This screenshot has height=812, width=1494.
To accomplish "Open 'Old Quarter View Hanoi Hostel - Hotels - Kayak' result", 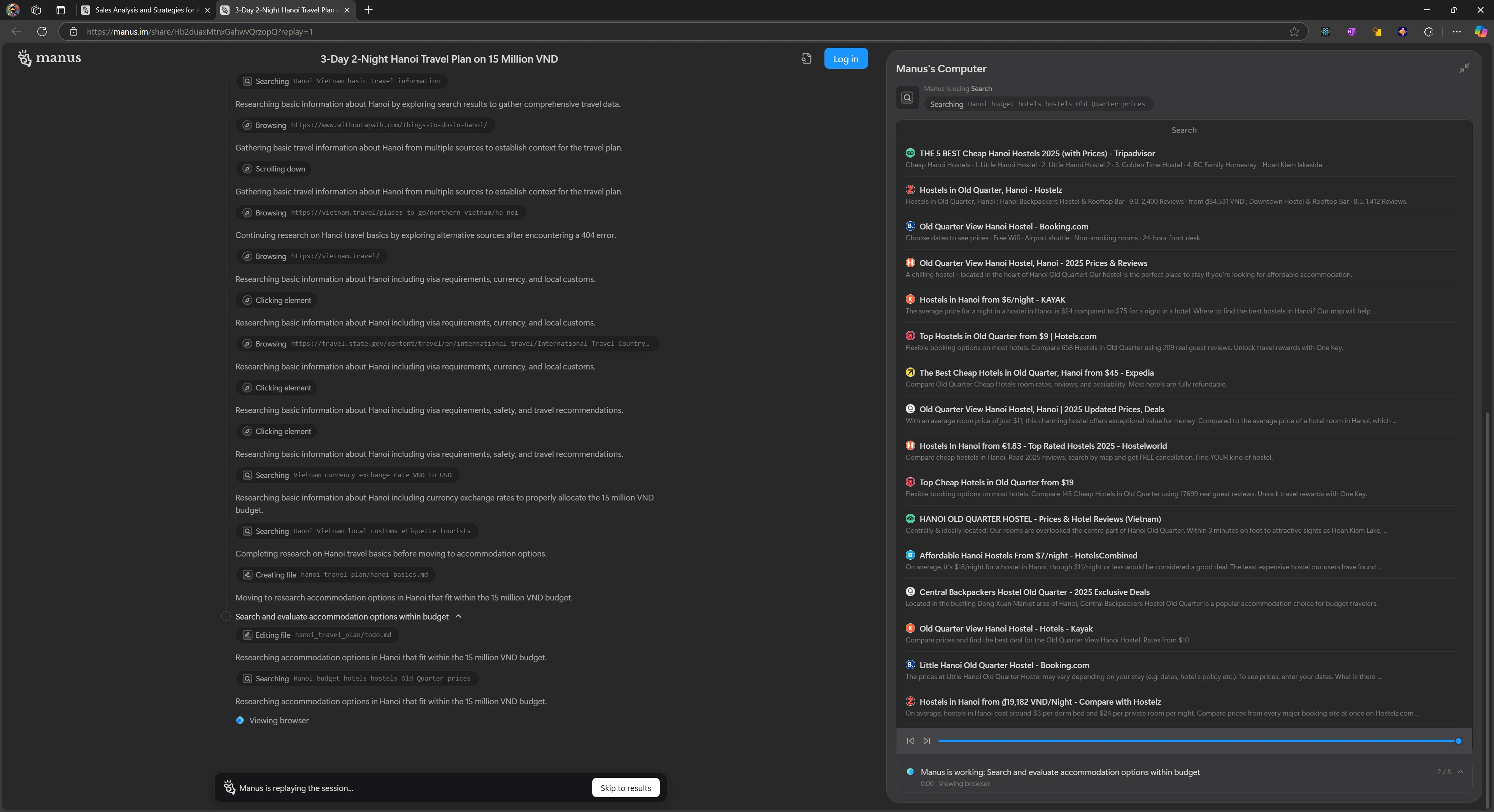I will point(1006,628).
